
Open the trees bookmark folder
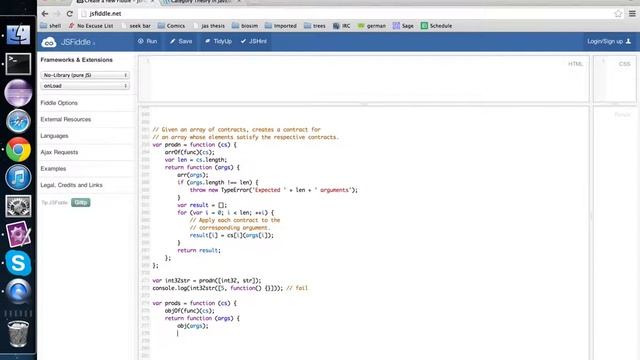pyautogui.click(x=315, y=26)
